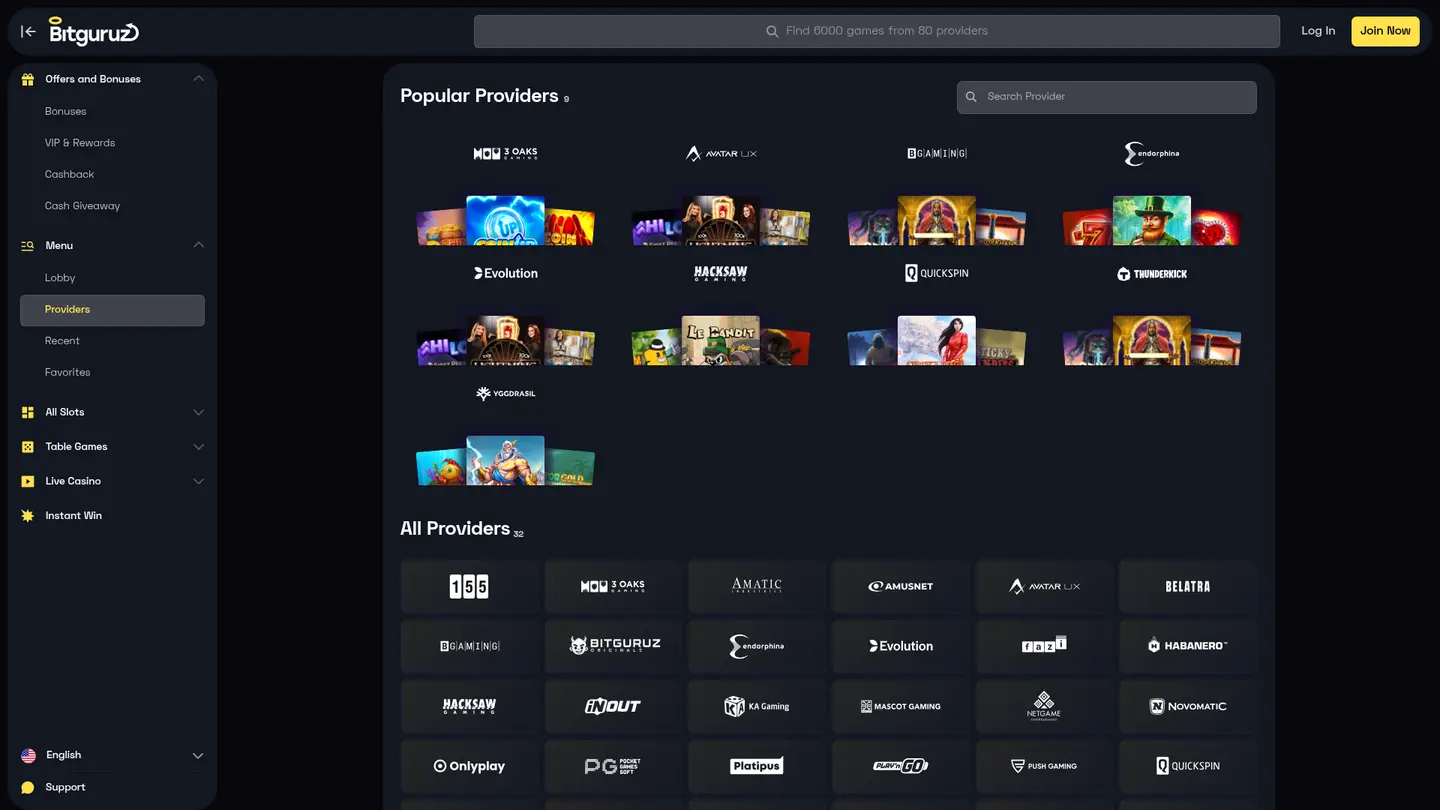Open the Bitguruz logo home link
This screenshot has width=1440, height=810.
click(x=94, y=31)
